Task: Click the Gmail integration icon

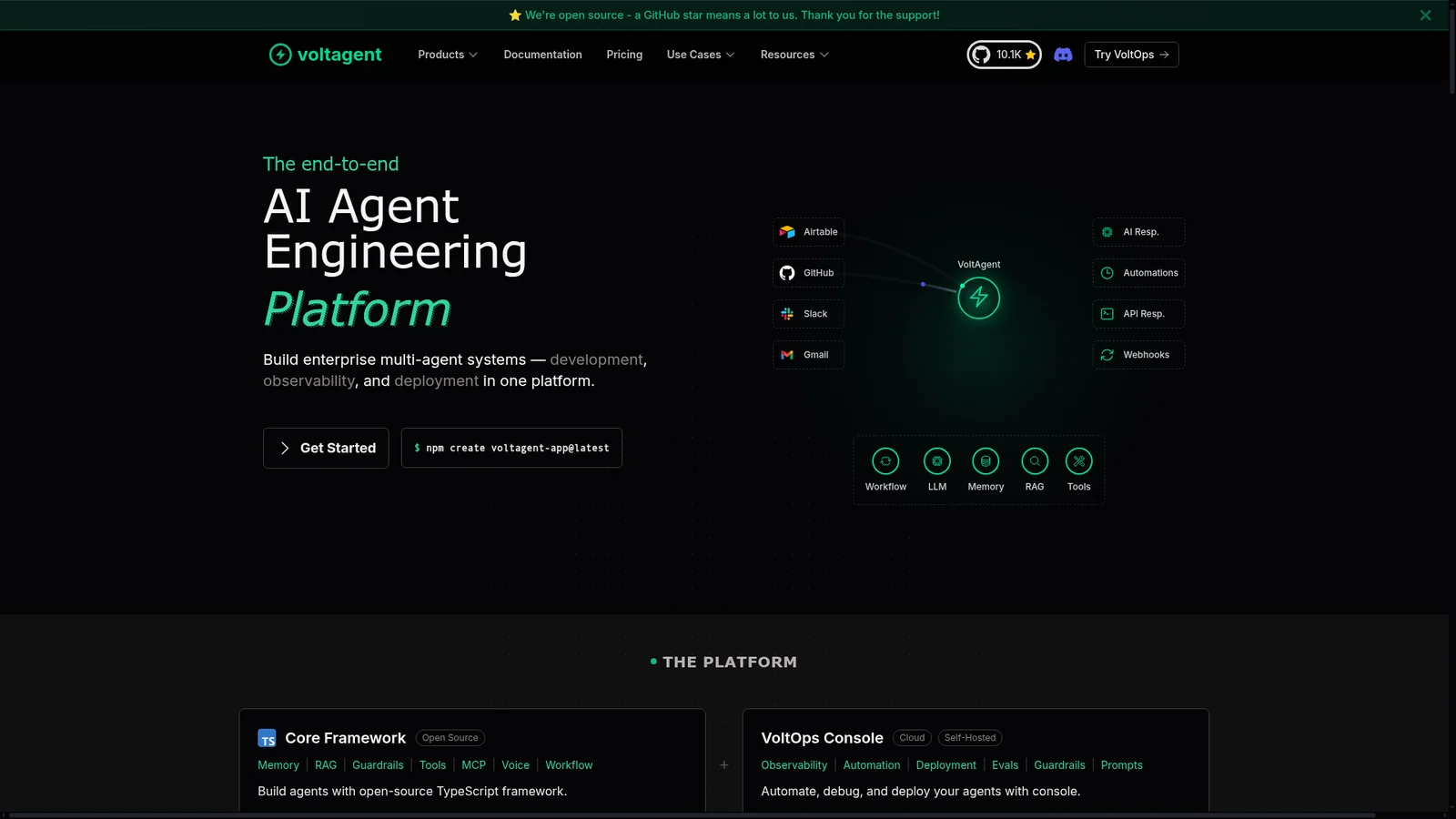Action: point(787,355)
